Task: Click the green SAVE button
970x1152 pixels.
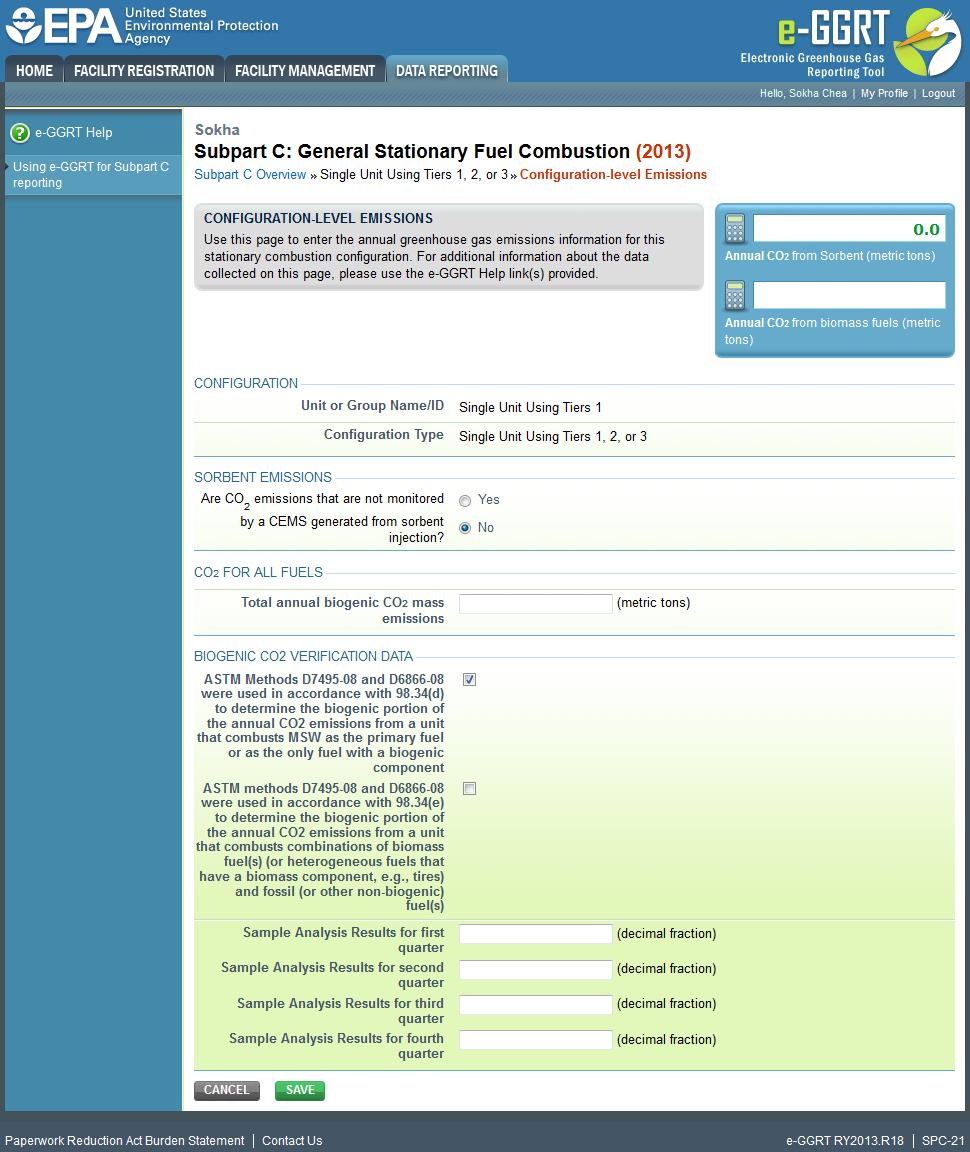Action: [300, 1090]
